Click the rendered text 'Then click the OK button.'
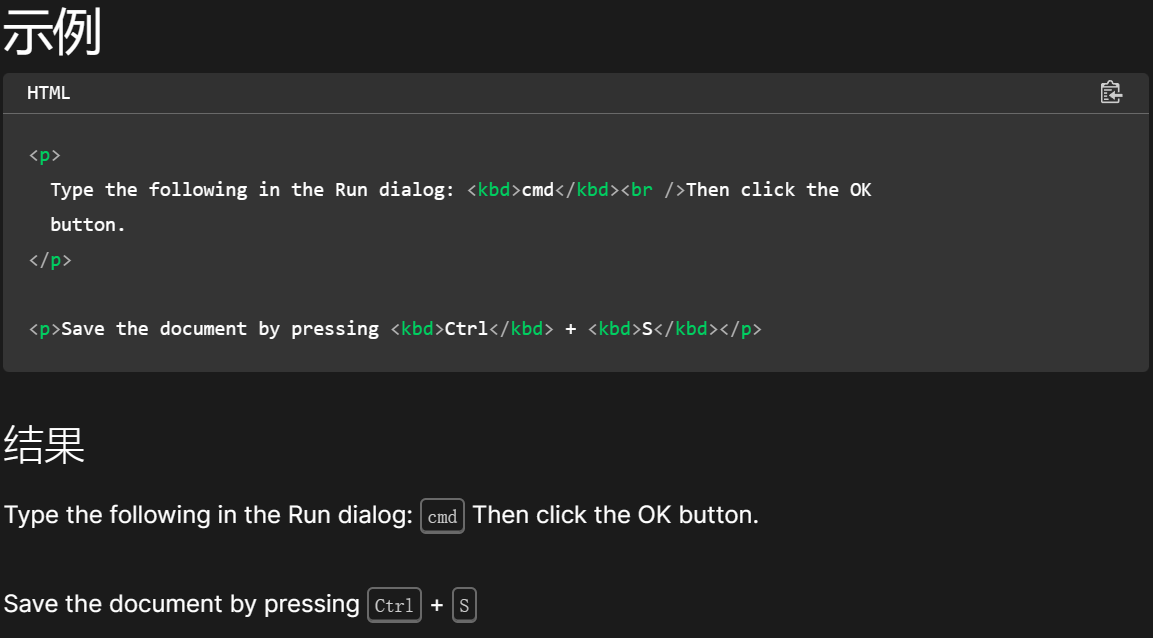Image resolution: width=1153 pixels, height=638 pixels. pos(615,515)
